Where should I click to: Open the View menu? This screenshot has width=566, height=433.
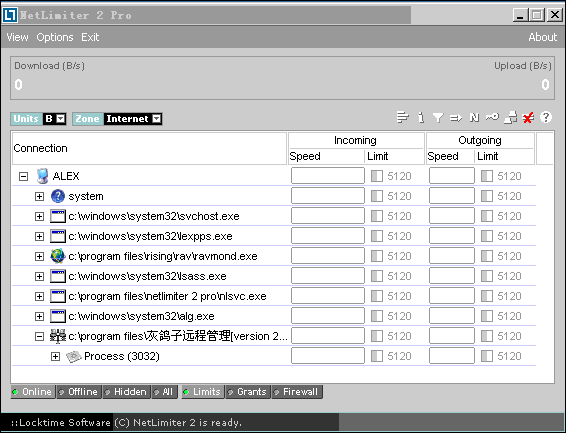pyautogui.click(x=17, y=37)
